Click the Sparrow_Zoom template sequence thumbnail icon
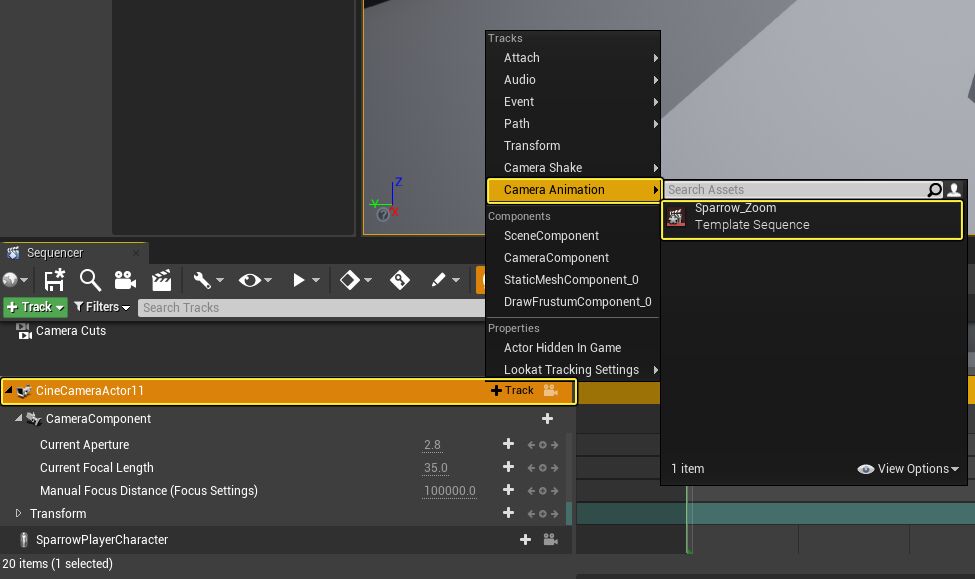 (x=675, y=217)
